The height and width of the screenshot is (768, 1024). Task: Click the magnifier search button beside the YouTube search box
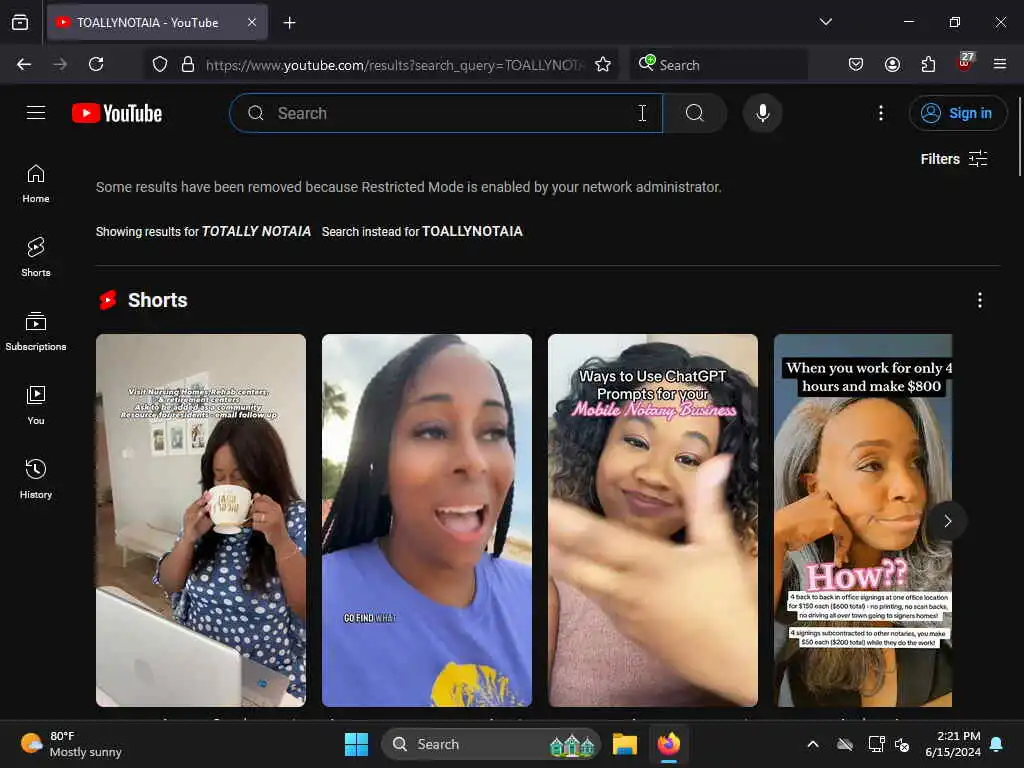(695, 113)
